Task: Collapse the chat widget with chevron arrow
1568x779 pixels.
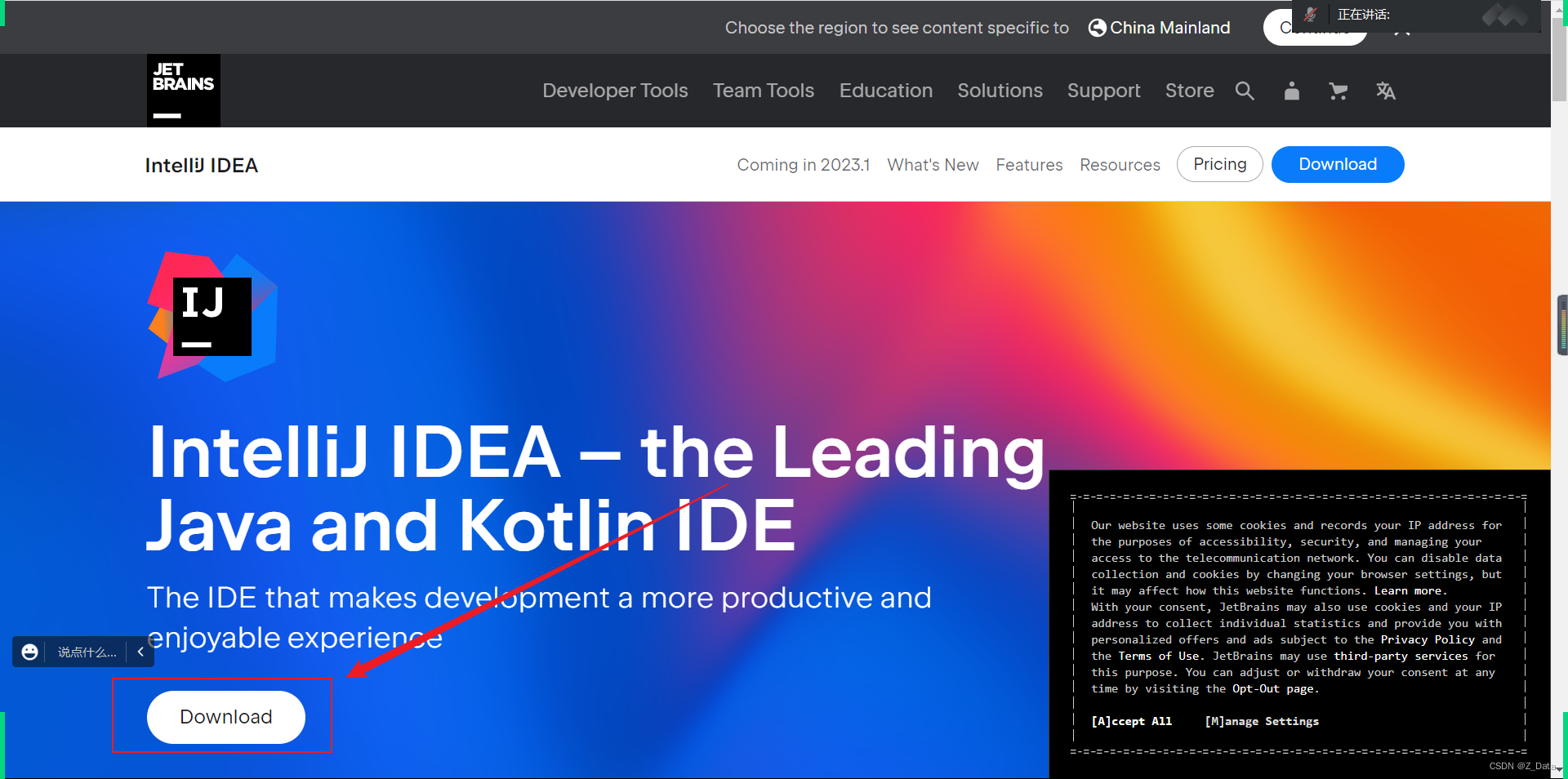Action: (x=140, y=652)
